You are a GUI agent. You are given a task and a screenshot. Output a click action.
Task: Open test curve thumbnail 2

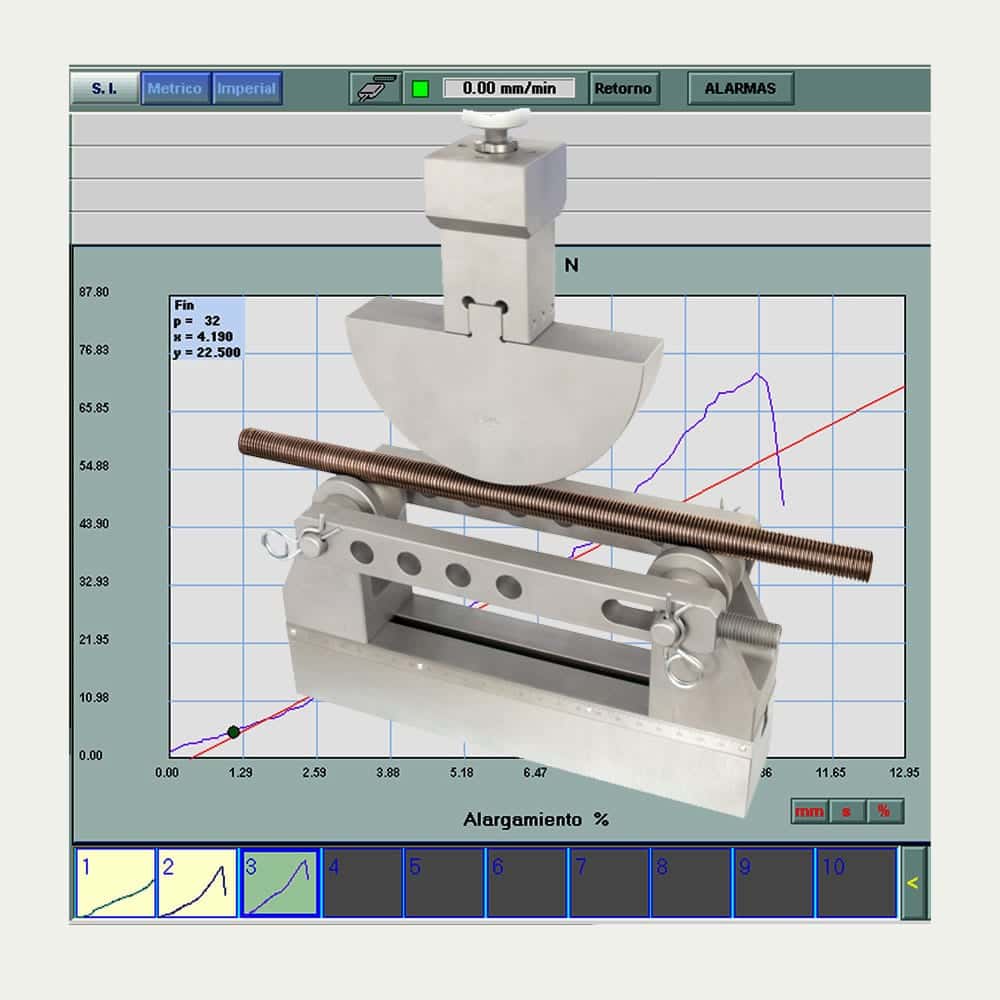point(198,883)
